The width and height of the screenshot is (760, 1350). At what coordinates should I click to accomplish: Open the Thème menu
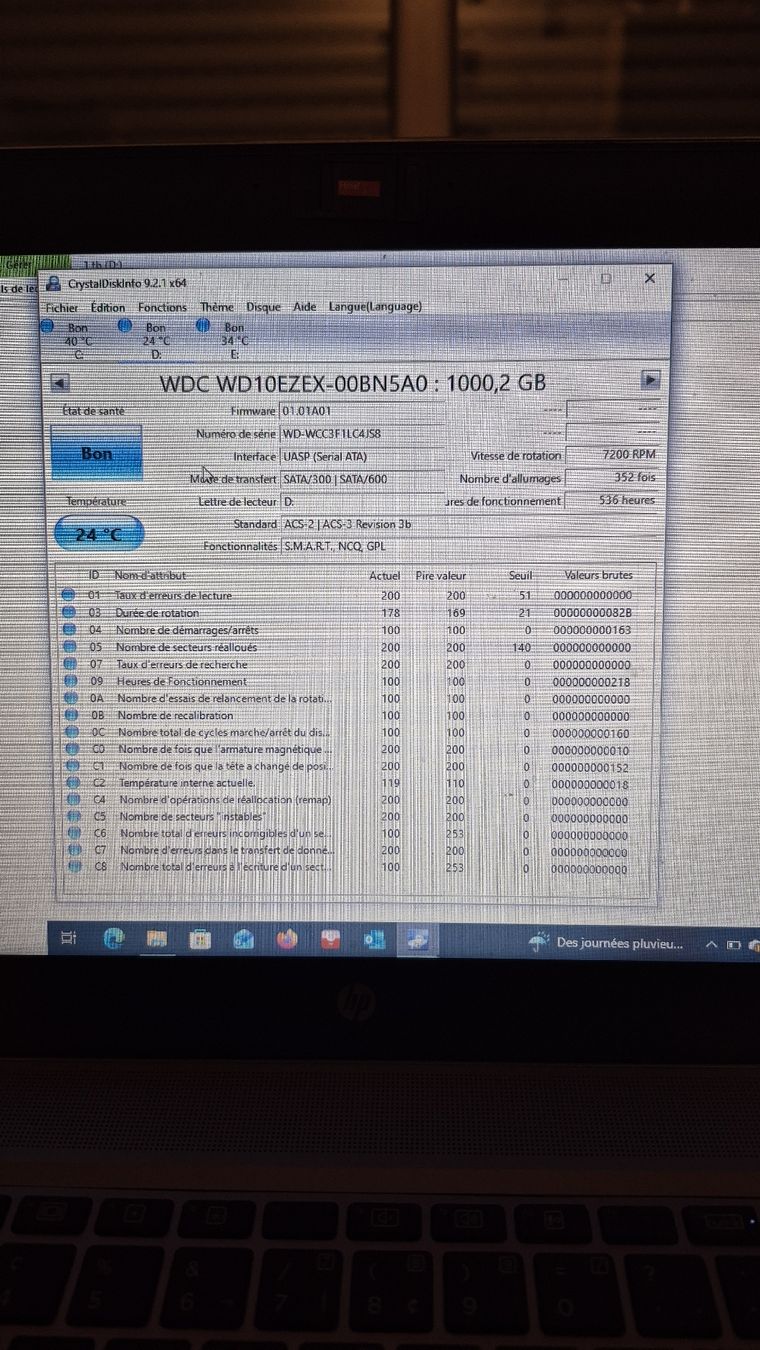[216, 308]
